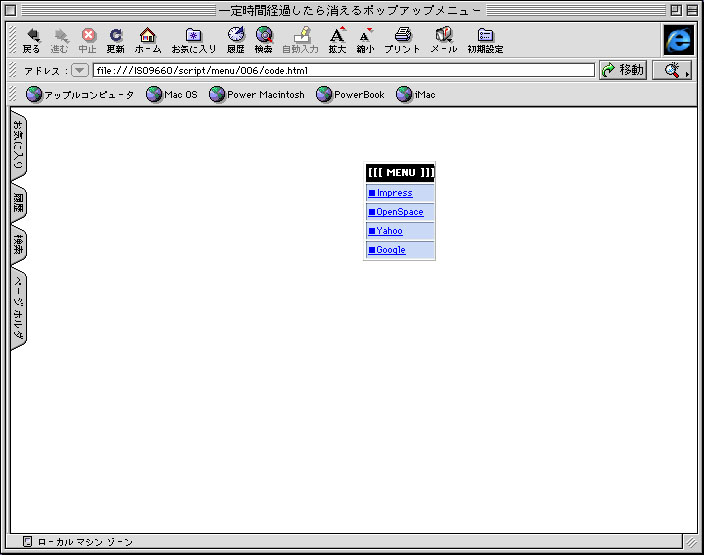Screen dimensions: 704x555
Task: Click the Internet Explorer logo icon
Action: click(x=678, y=40)
